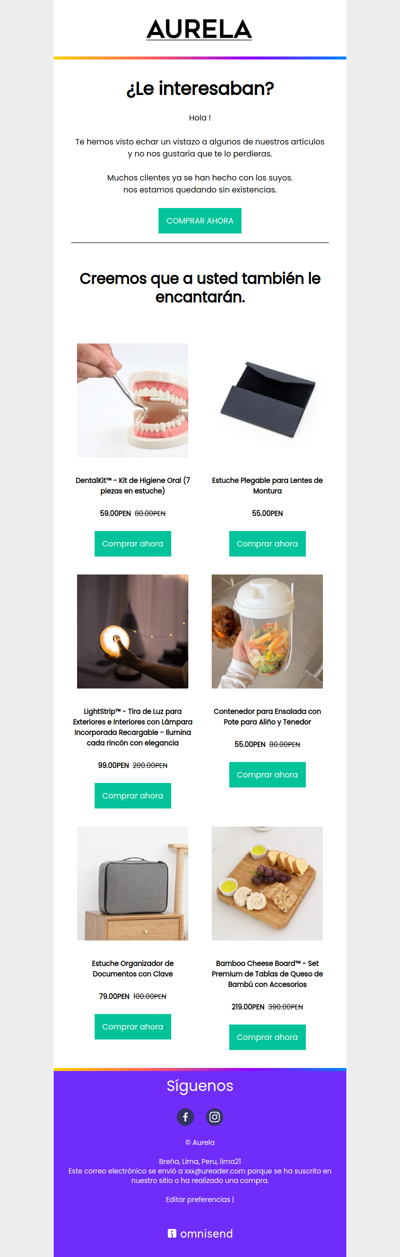The height and width of the screenshot is (1257, 400).
Task: Buy the Bamboo Cheese Board set
Action: (267, 1037)
